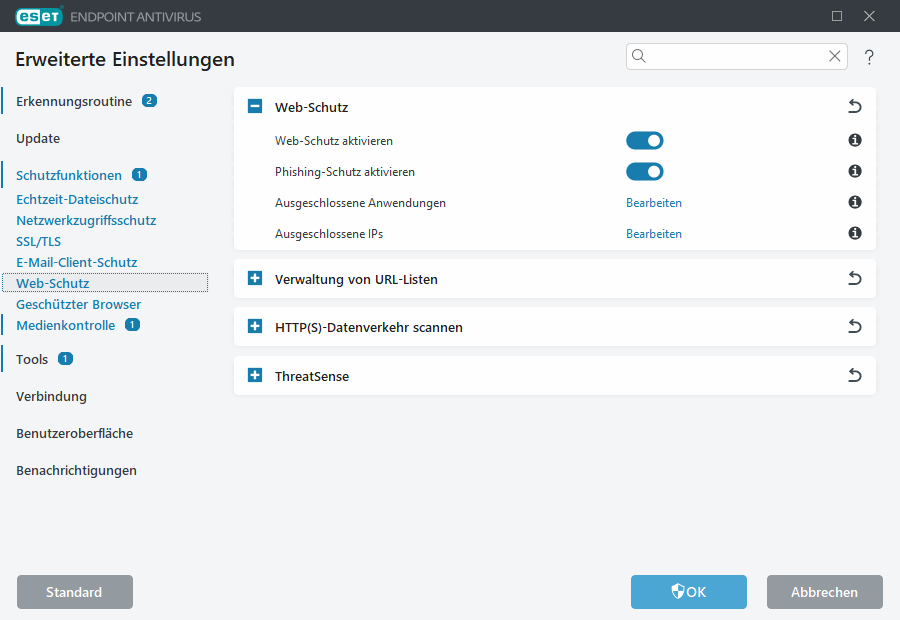The image size is (900, 620).
Task: Click the reset arrow for Web-Schutz section
Action: (x=854, y=107)
